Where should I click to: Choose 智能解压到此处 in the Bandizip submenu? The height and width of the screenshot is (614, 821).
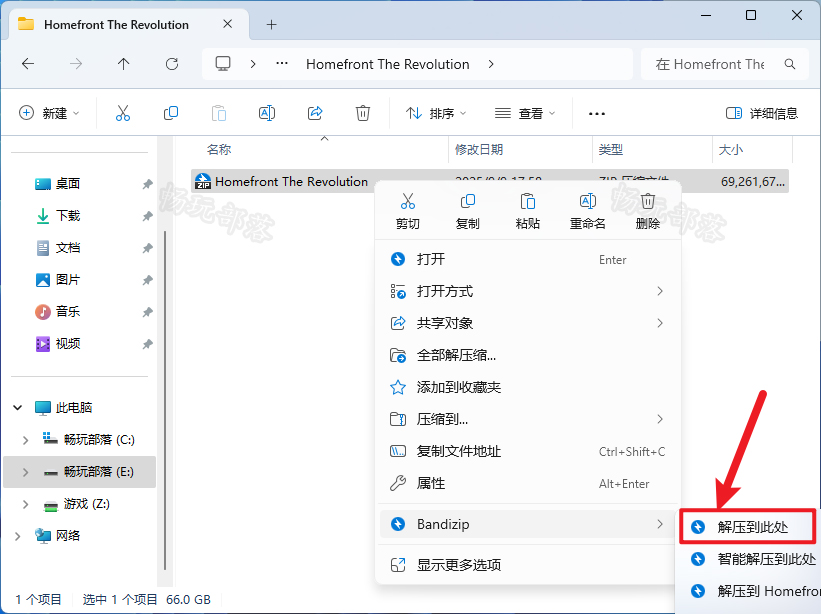pyautogui.click(x=752, y=559)
